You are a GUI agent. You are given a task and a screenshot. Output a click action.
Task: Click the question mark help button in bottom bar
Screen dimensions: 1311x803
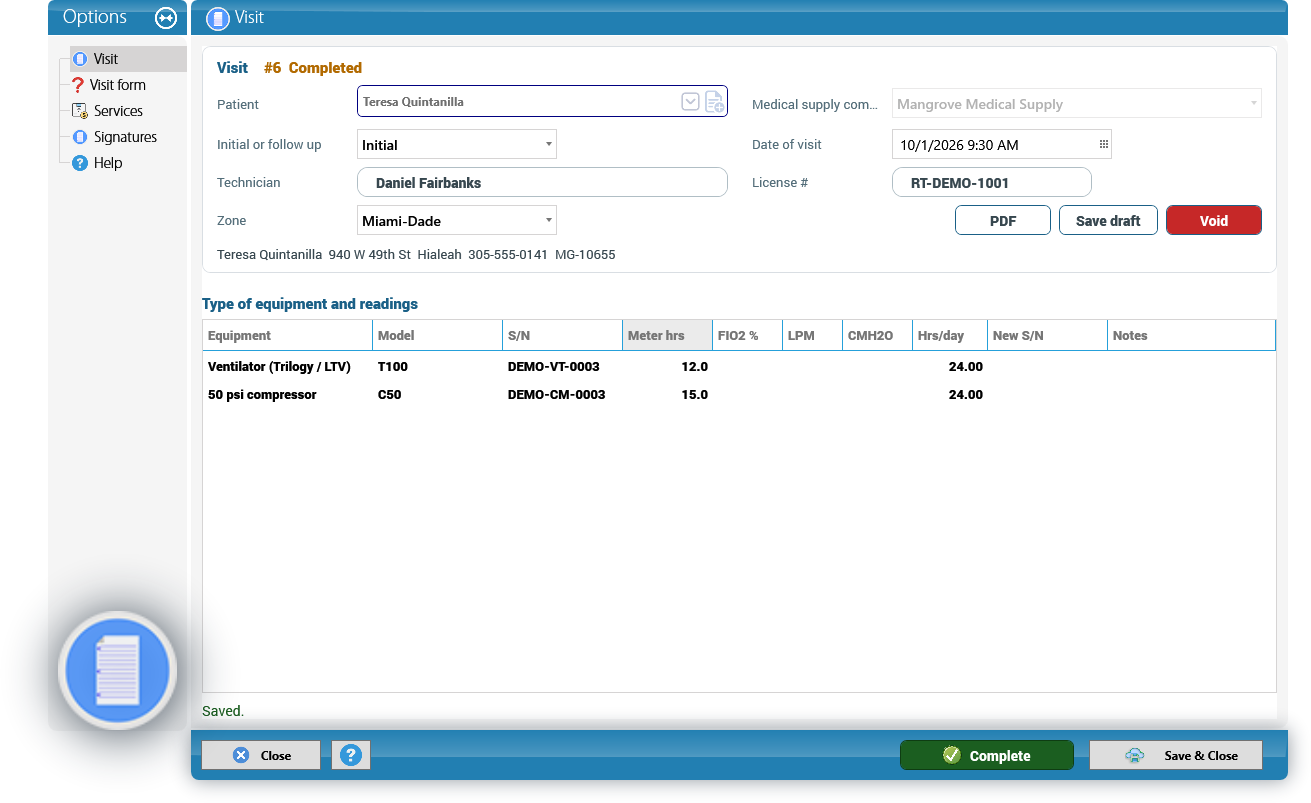(351, 756)
